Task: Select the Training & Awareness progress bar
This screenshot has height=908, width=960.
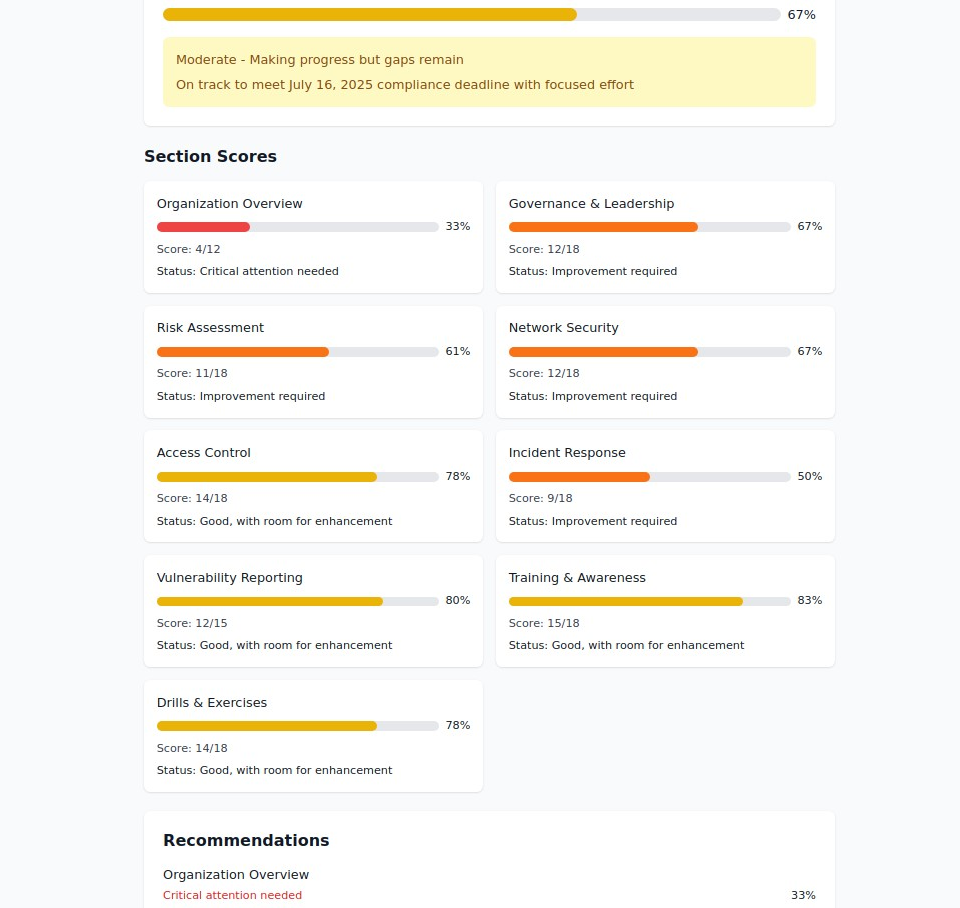Action: click(x=649, y=601)
